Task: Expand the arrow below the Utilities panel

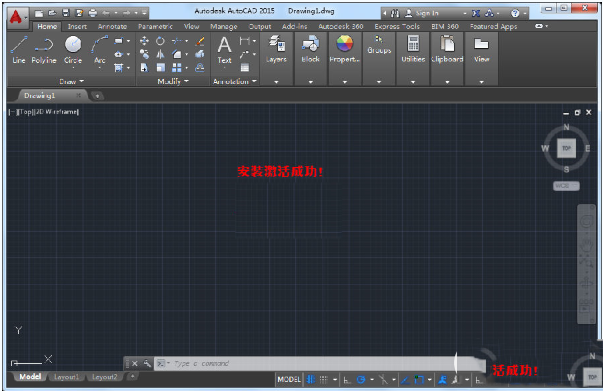Action: [x=413, y=82]
